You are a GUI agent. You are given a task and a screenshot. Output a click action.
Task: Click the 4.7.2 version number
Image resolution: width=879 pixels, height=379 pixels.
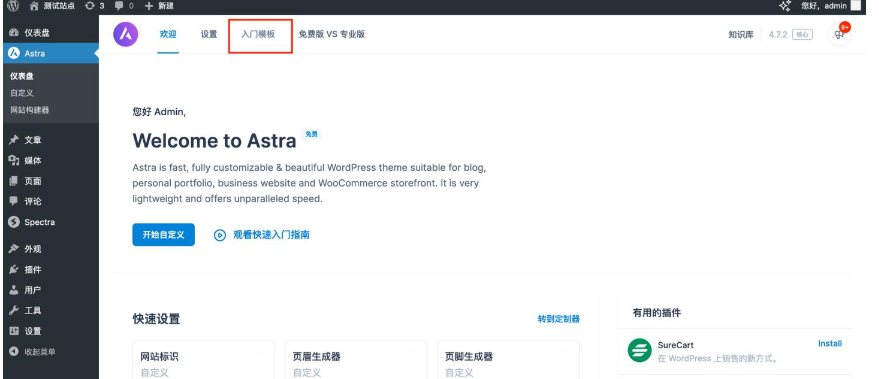point(778,35)
